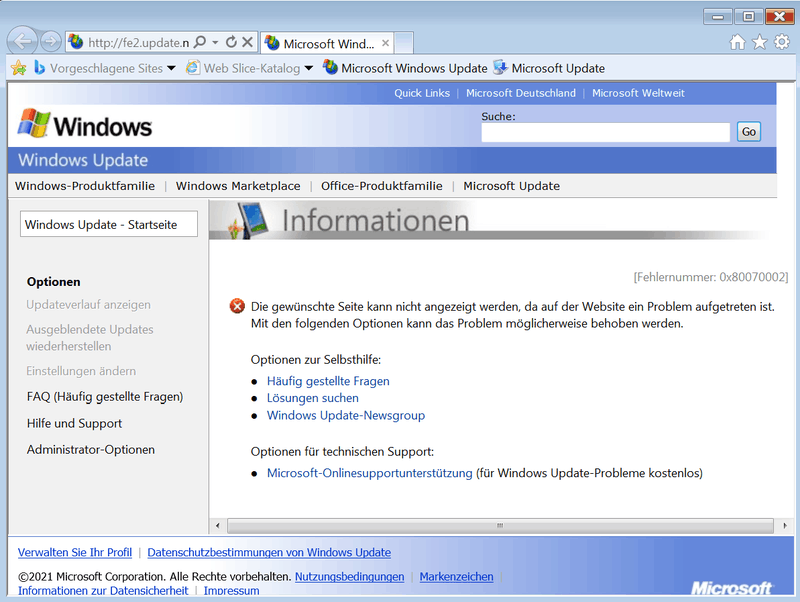Image resolution: width=800 pixels, height=602 pixels.
Task: Add to favorites bar star icon
Action: click(19, 68)
